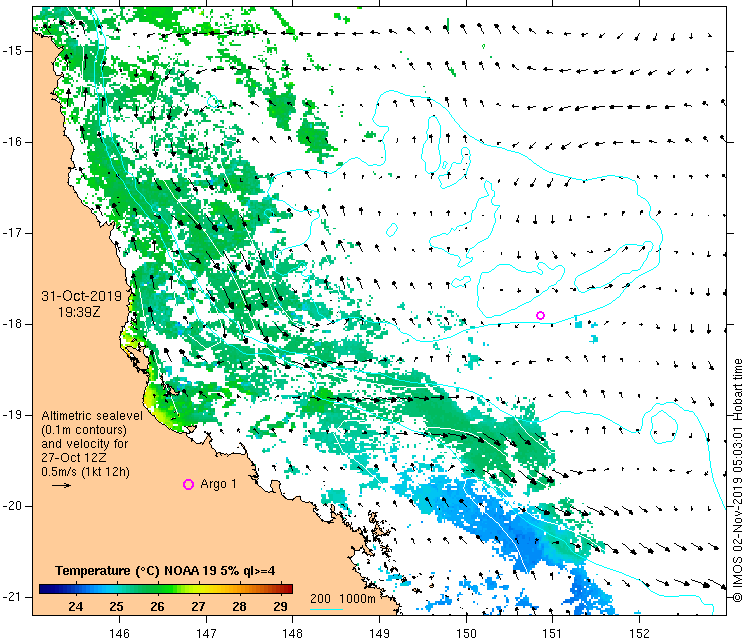The width and height of the screenshot is (750, 640).
Task: Click the 151 longitude axis label
Action: (x=552, y=633)
